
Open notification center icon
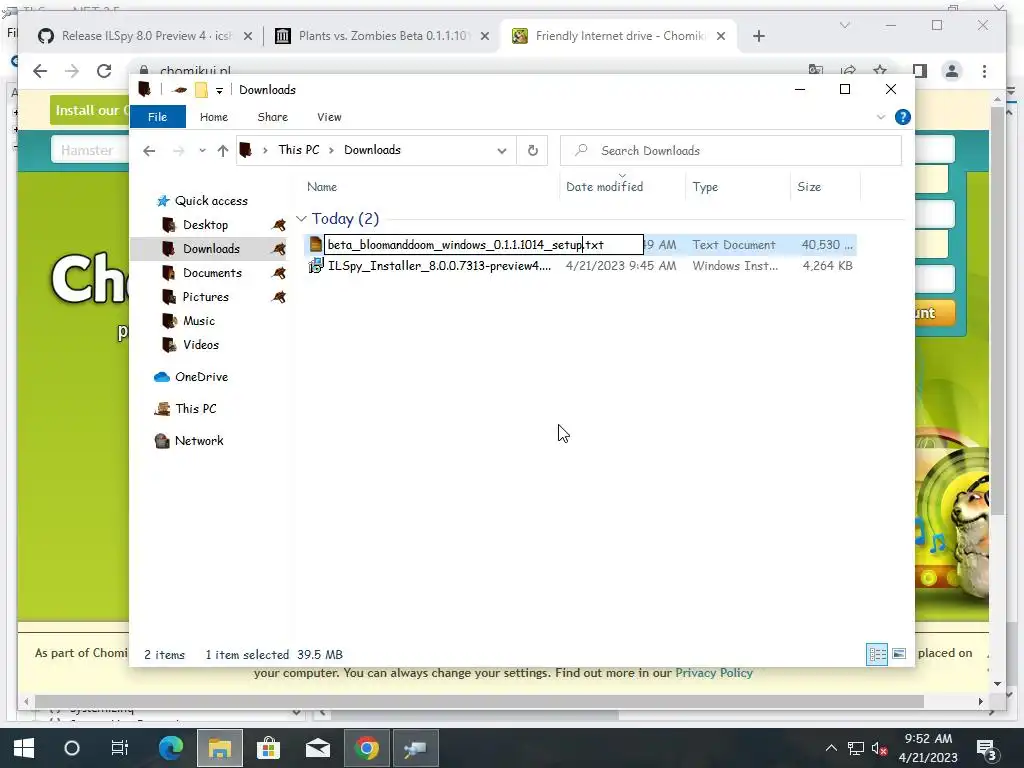(x=987, y=749)
